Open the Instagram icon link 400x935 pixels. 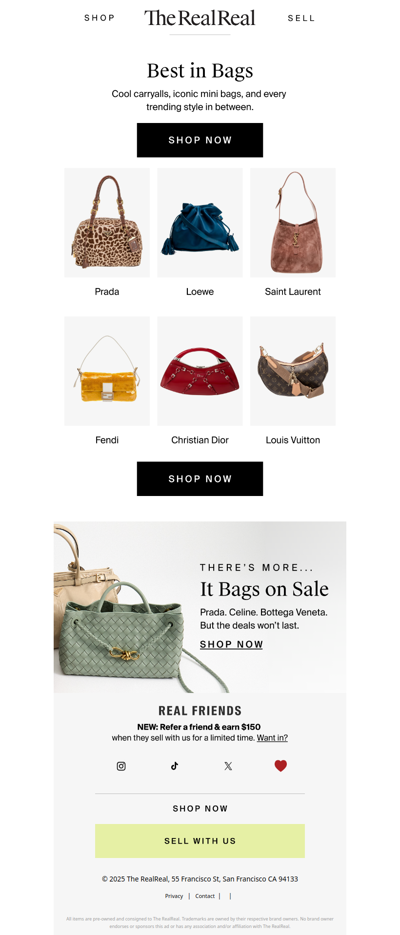pyautogui.click(x=121, y=766)
